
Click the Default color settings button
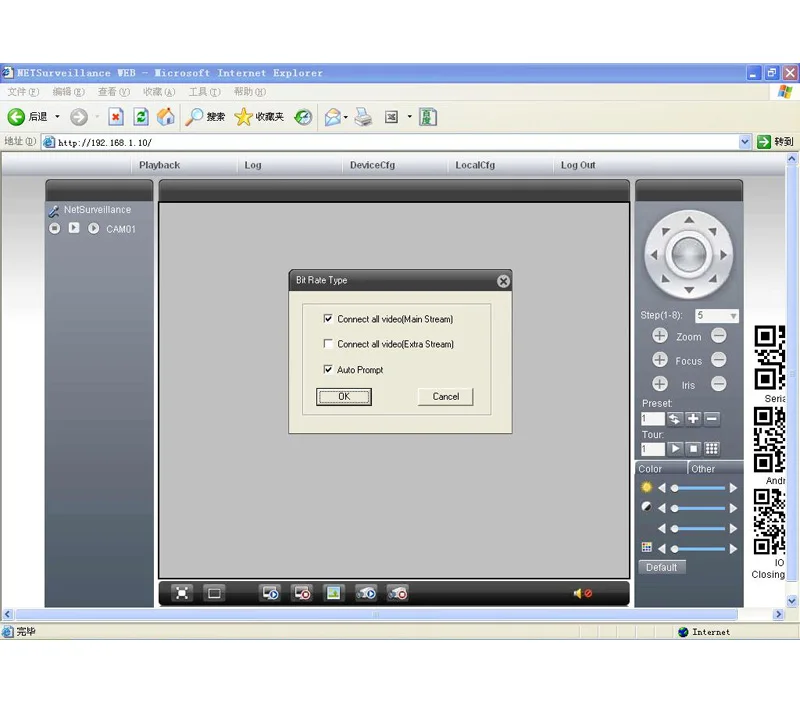tap(661, 567)
